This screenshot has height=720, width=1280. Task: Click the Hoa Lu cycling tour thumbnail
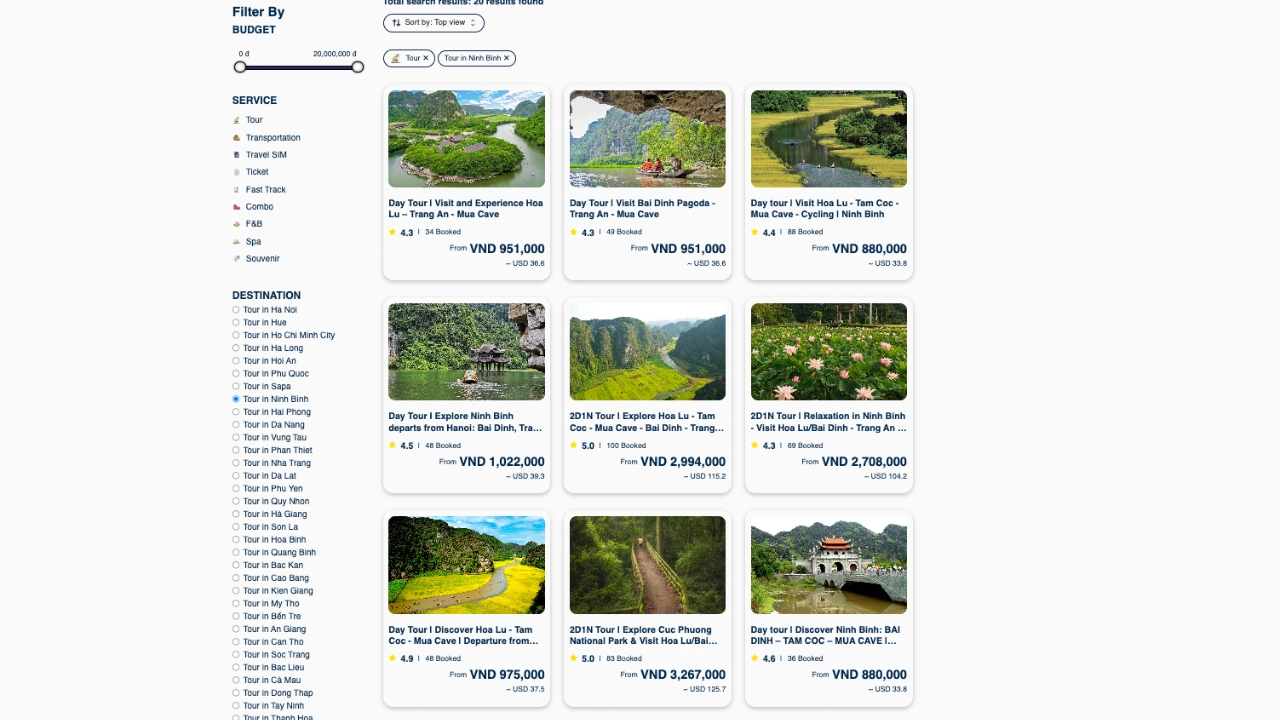828,138
